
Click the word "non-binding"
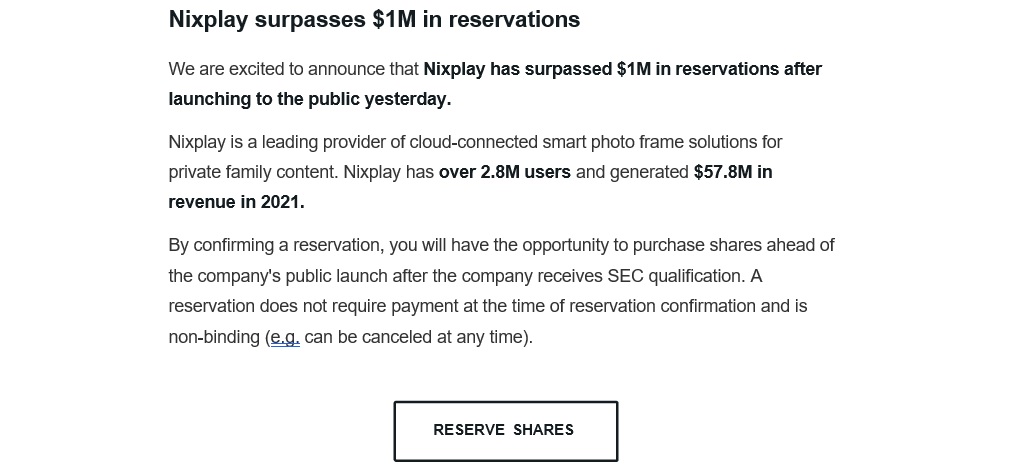[214, 337]
